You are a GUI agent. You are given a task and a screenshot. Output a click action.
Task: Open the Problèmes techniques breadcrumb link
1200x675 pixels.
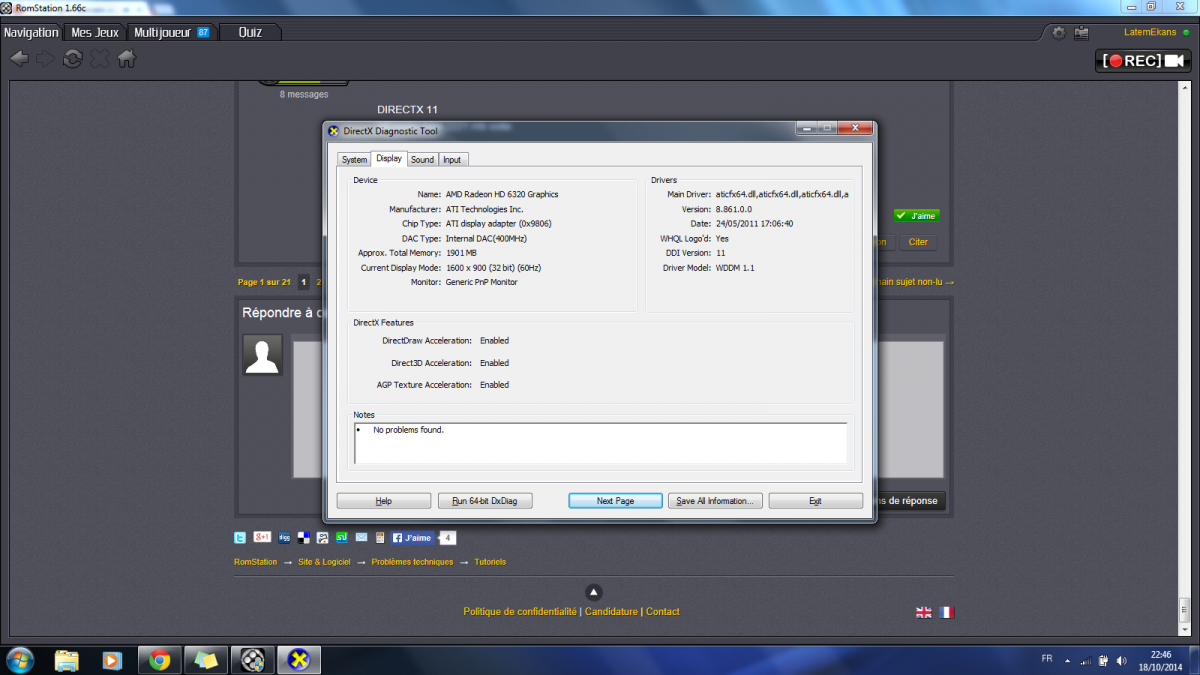(412, 562)
